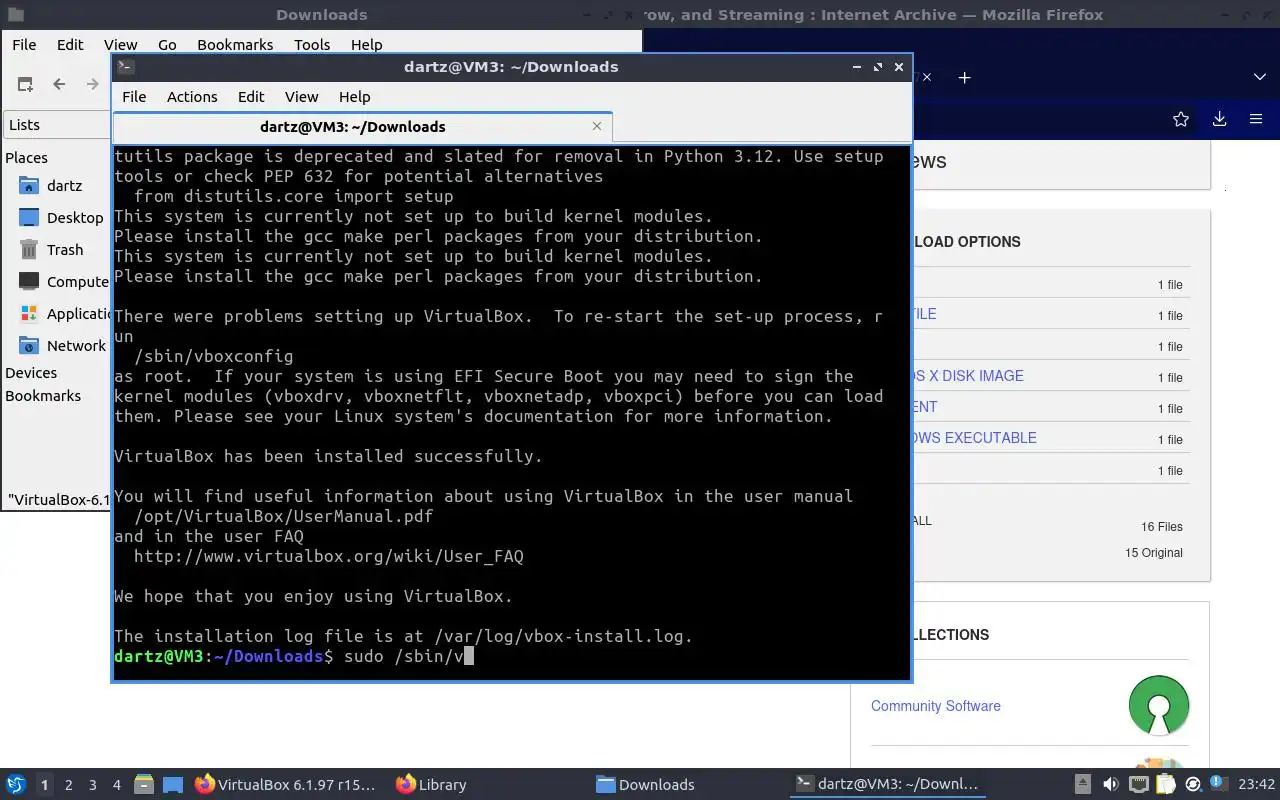Open the terminal File menu
Image resolution: width=1280 pixels, height=800 pixels.
[134, 97]
